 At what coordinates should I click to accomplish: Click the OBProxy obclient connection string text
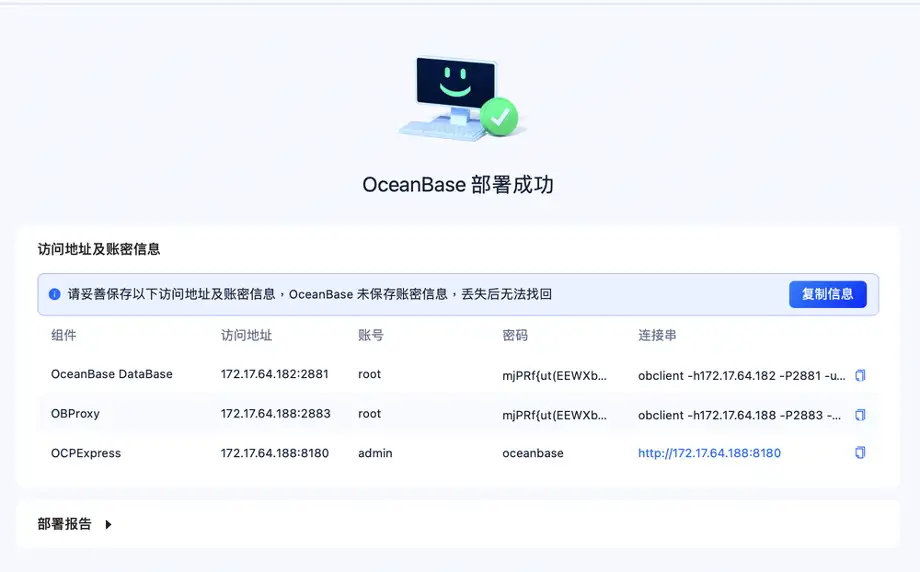739,415
